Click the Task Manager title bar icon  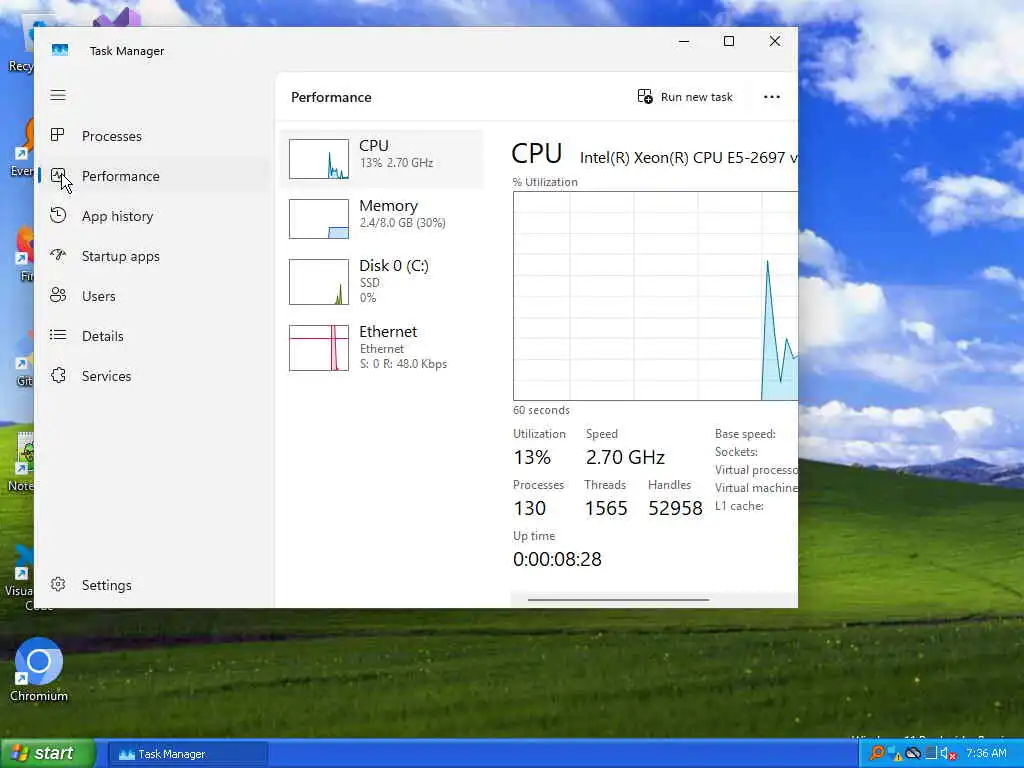[x=60, y=50]
